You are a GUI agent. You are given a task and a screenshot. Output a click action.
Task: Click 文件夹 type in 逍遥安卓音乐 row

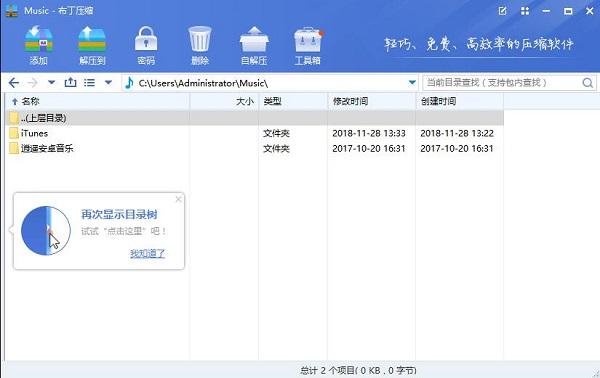[x=276, y=148]
